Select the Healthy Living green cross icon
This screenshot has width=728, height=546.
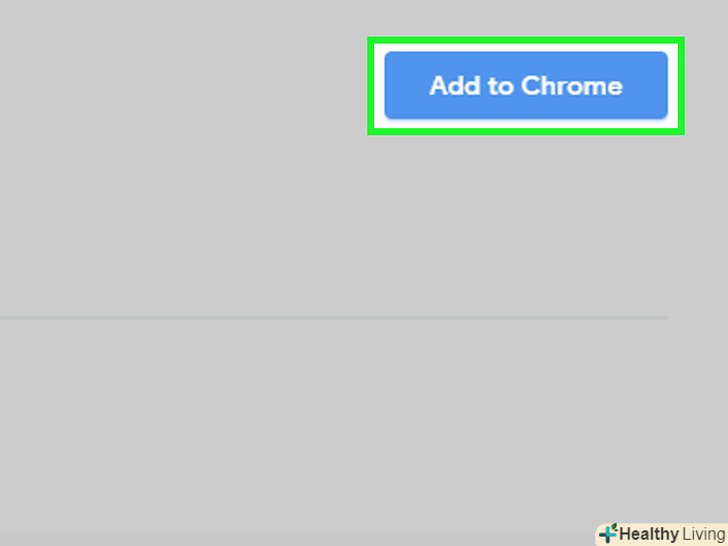point(608,534)
